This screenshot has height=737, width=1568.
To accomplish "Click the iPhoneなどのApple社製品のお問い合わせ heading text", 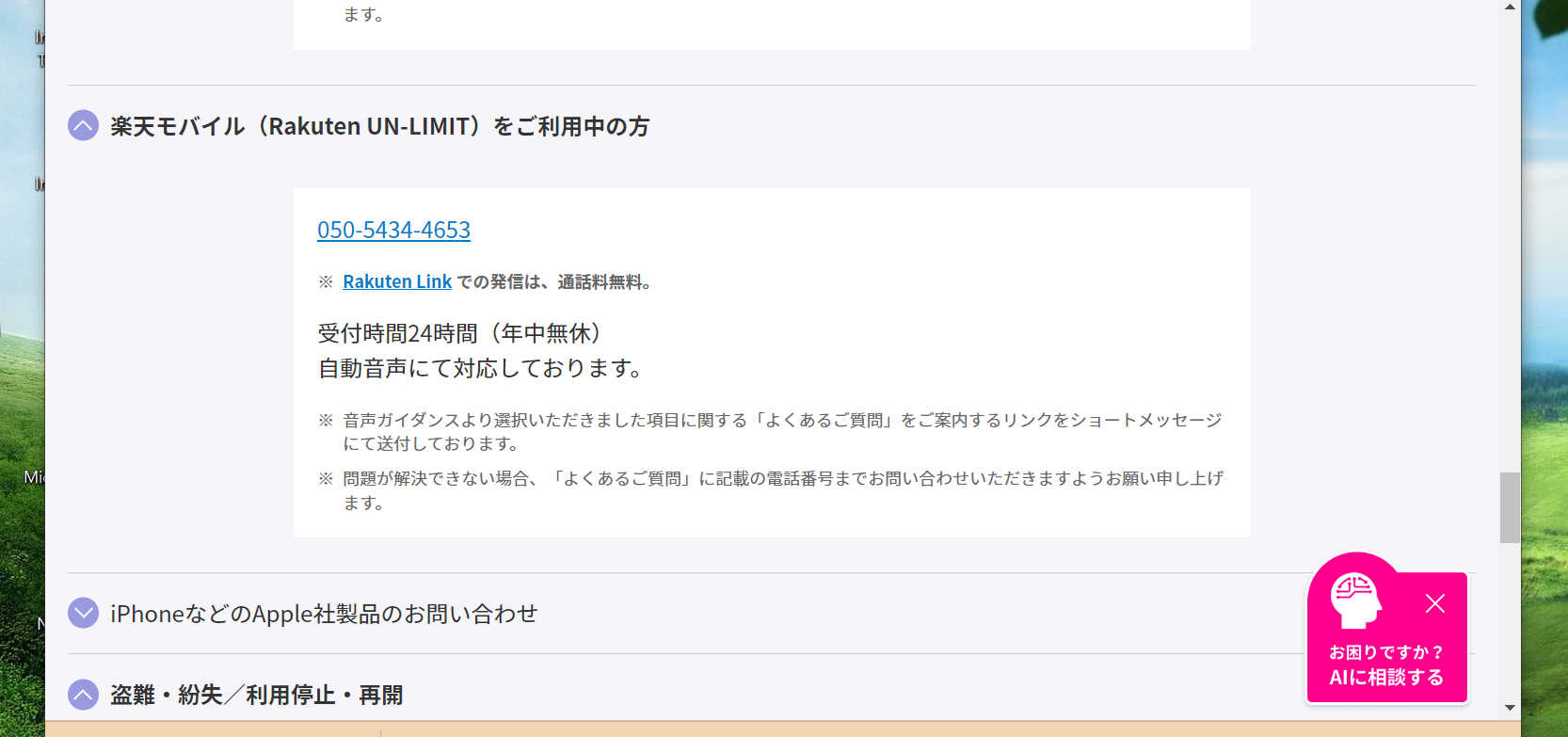I will click(324, 614).
